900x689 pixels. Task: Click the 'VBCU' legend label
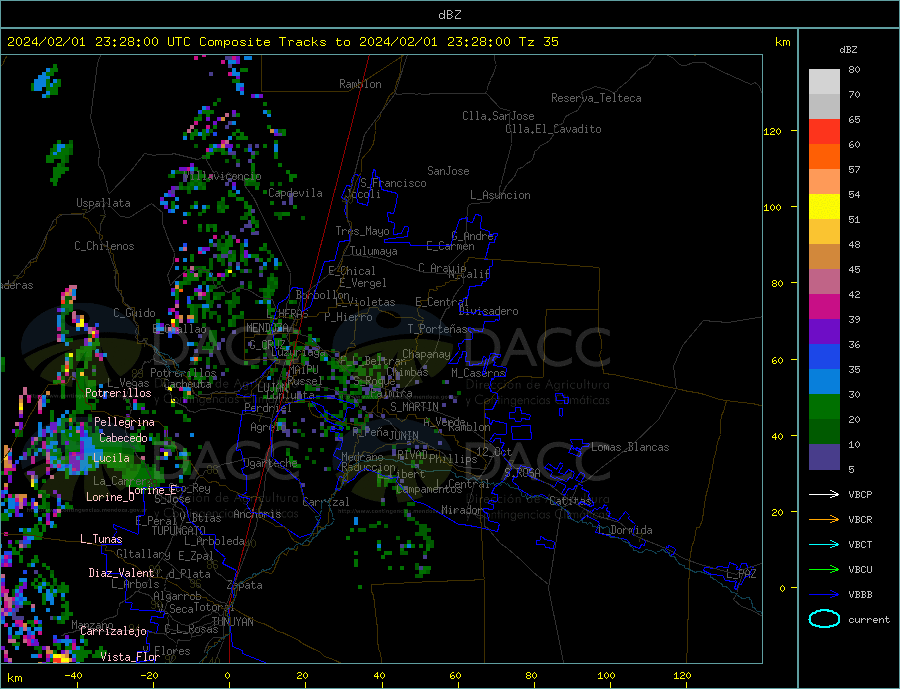860,570
